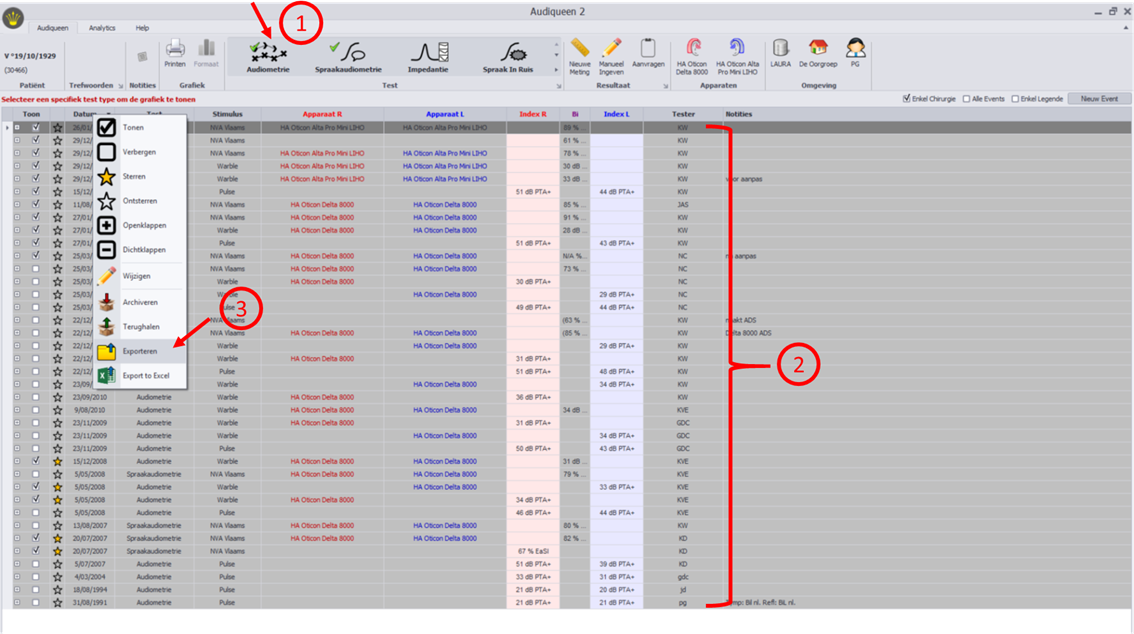The height and width of the screenshot is (634, 1134).
Task: Toggle Toon checkbox for 15/12/2008 row
Action: pyautogui.click(x=35, y=461)
